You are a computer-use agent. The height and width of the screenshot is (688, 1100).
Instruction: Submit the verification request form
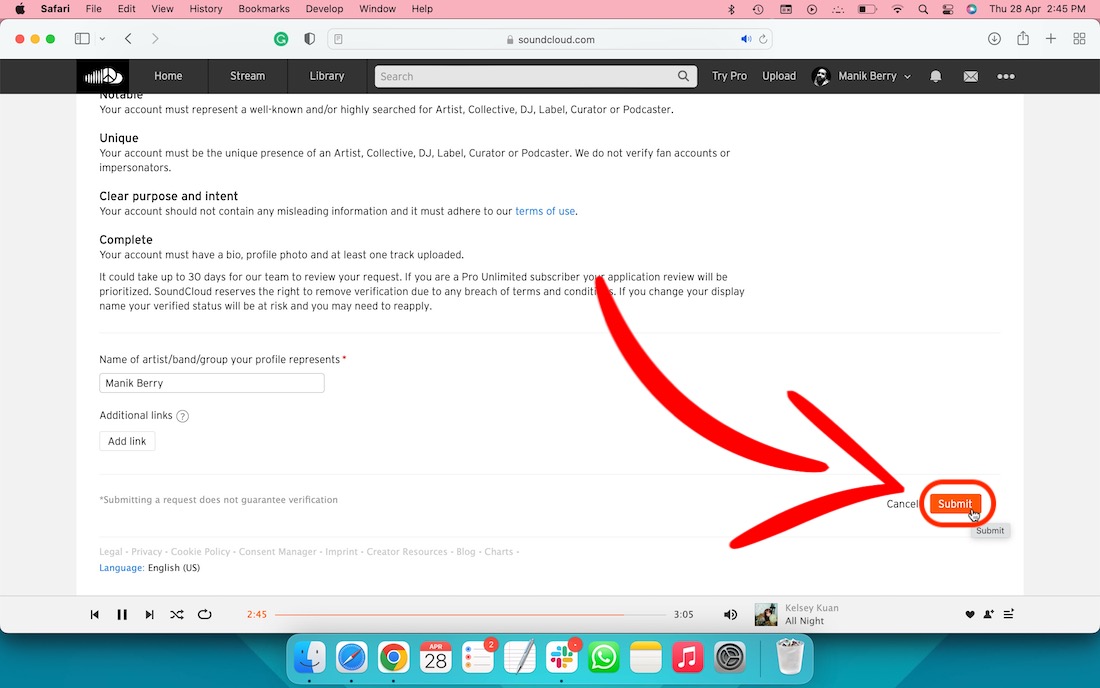(954, 504)
